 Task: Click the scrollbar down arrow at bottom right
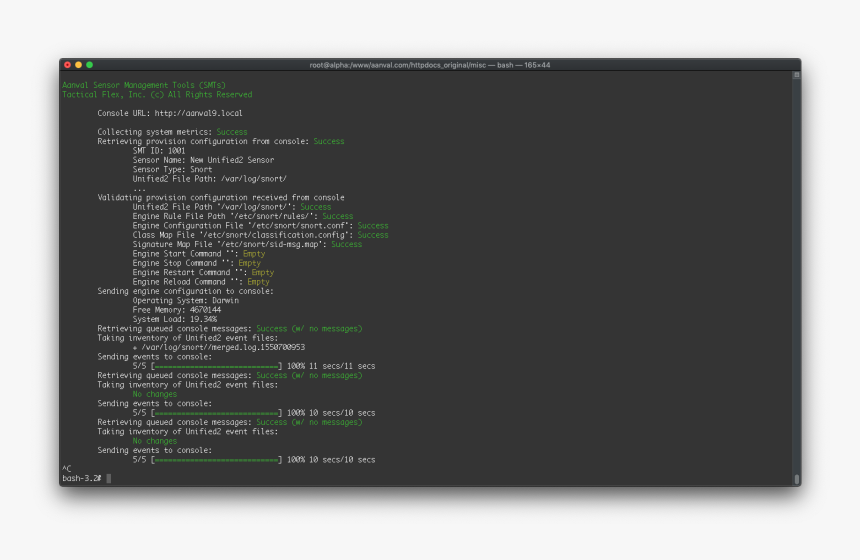click(796, 479)
